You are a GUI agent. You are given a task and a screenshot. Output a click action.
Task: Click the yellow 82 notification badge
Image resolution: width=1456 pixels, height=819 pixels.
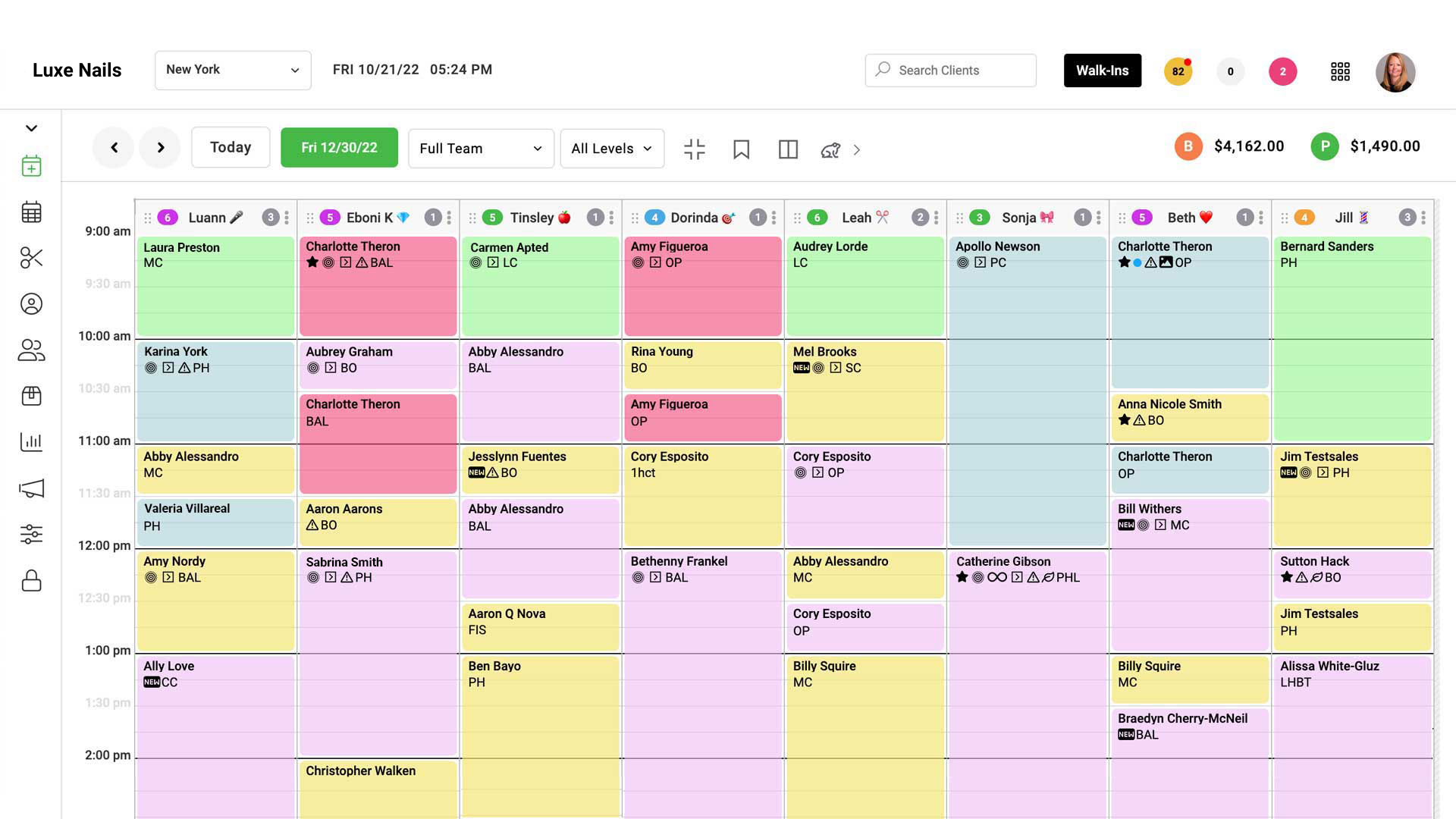[1178, 71]
